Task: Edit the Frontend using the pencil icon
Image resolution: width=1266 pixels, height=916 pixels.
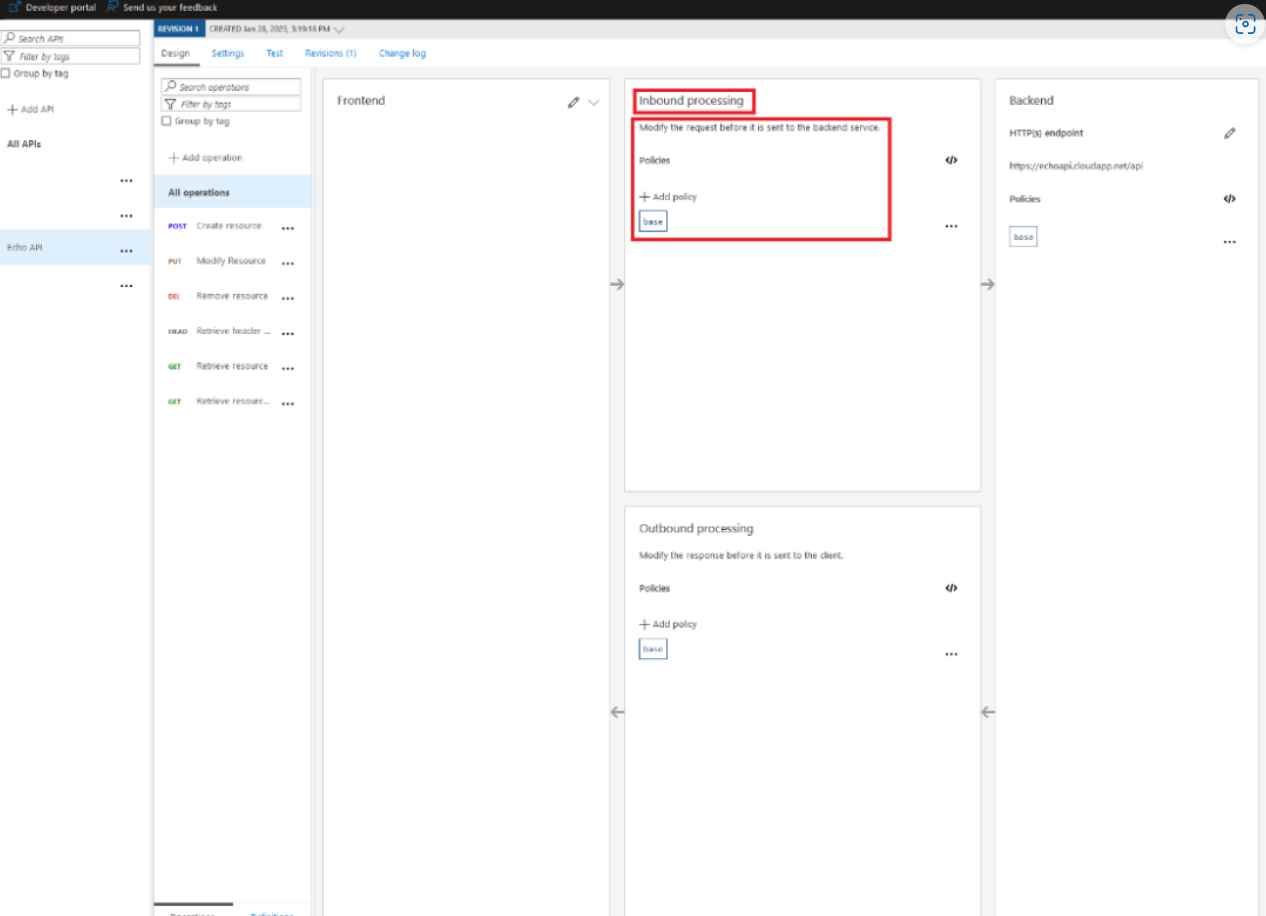Action: click(x=573, y=101)
